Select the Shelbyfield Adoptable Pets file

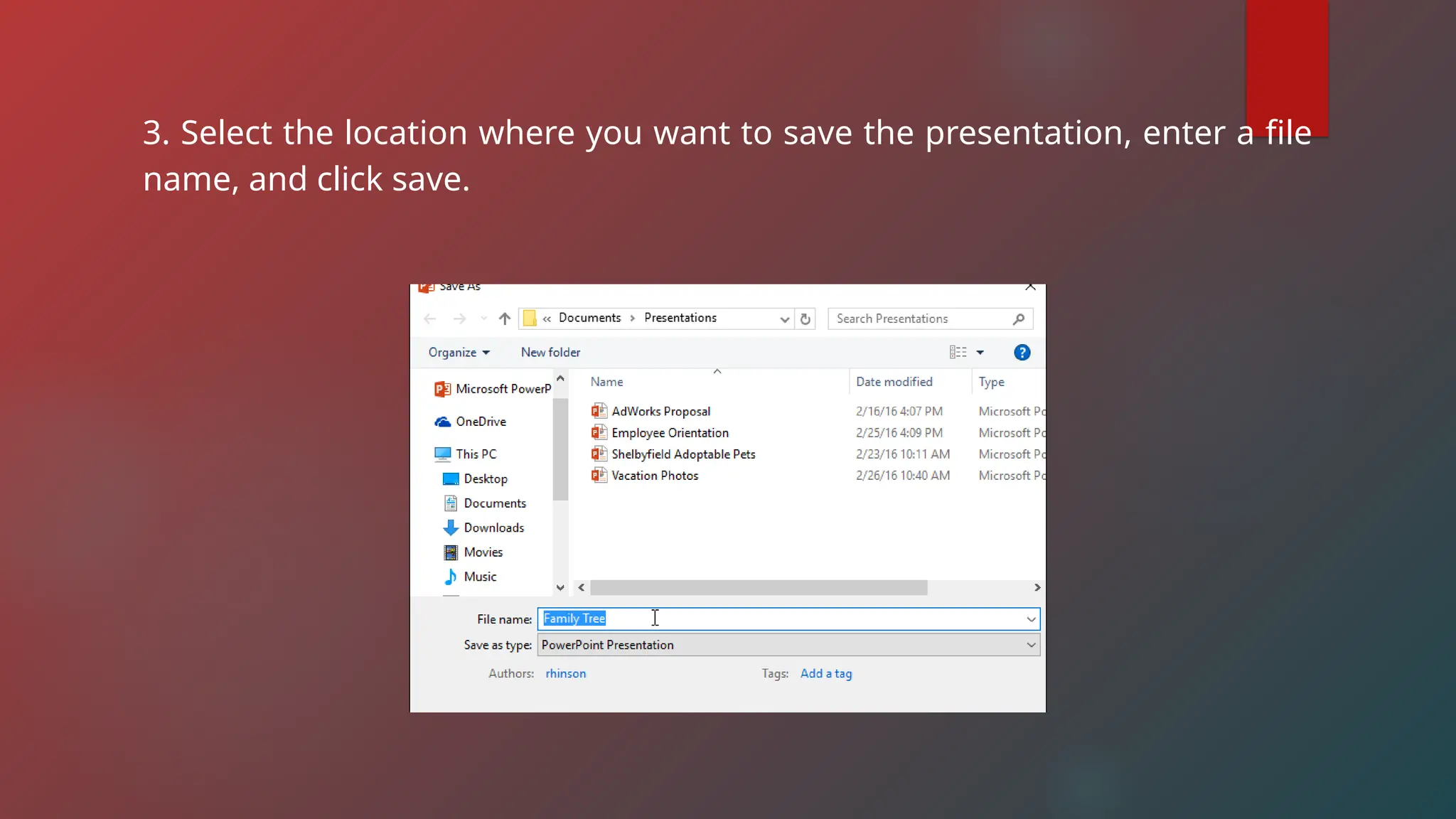click(683, 454)
